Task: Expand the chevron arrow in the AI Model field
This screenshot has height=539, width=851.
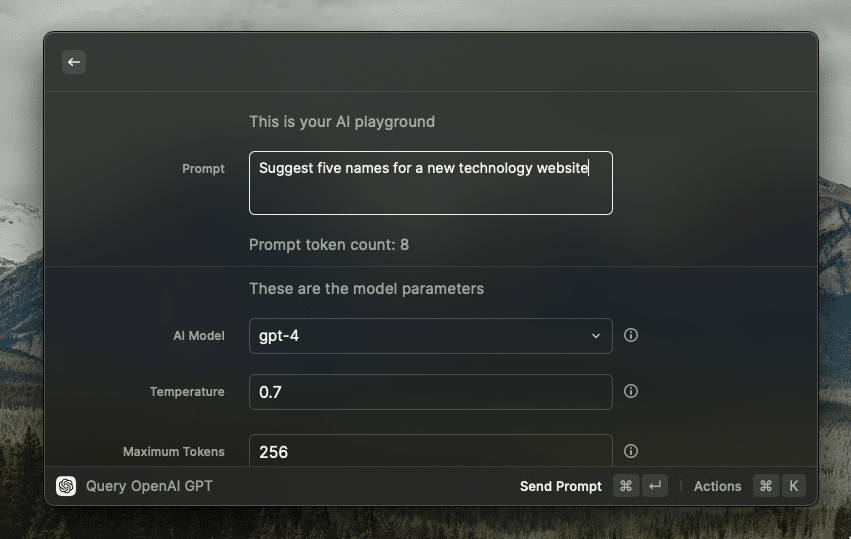Action: [596, 336]
